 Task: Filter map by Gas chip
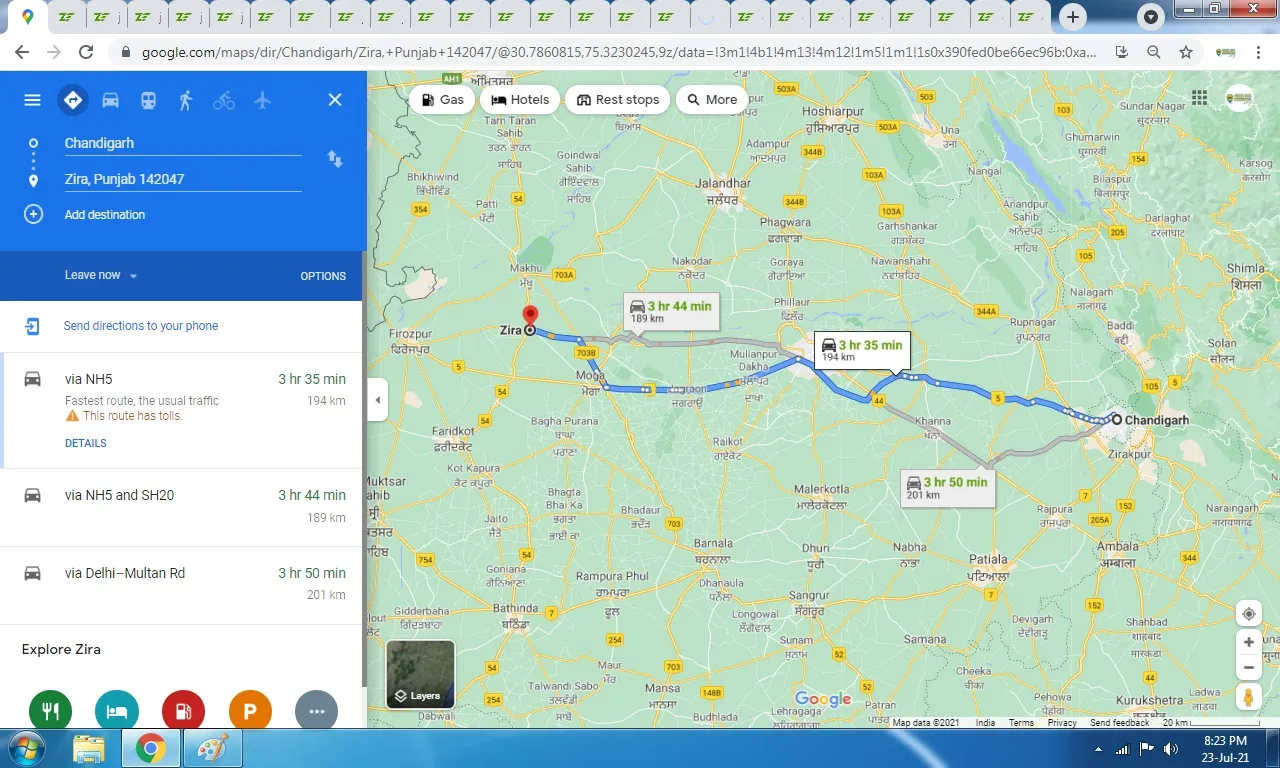pos(442,99)
